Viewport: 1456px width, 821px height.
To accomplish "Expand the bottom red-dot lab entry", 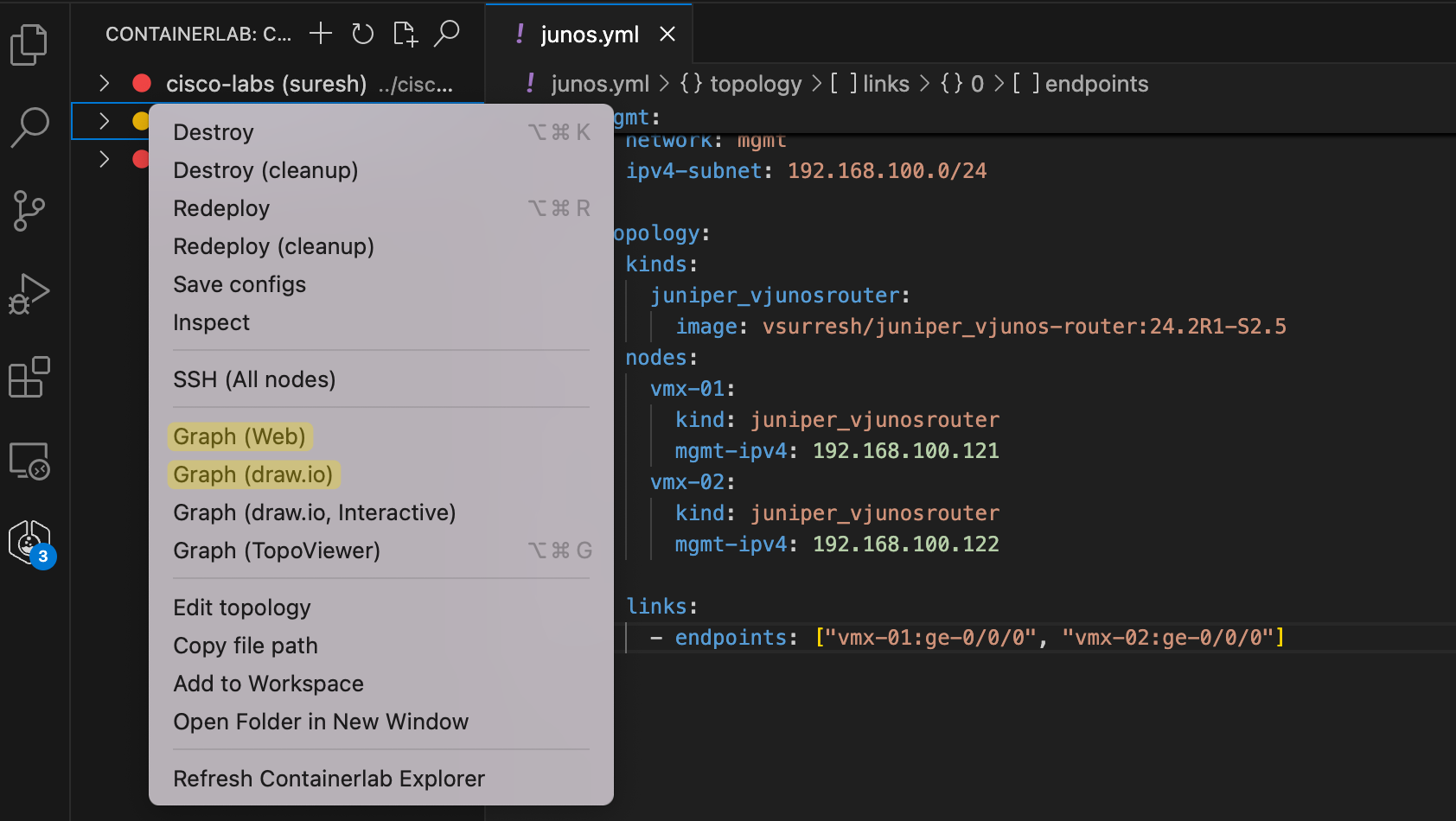I will point(104,159).
